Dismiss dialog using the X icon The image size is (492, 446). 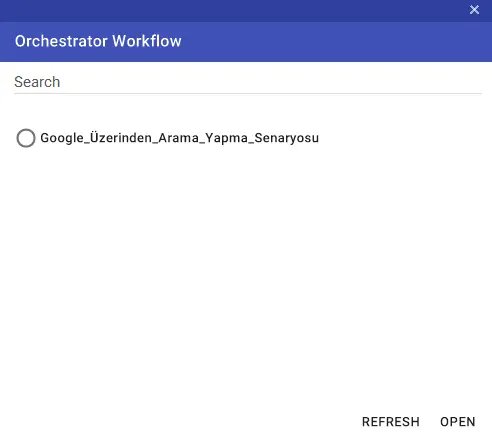[x=474, y=10]
